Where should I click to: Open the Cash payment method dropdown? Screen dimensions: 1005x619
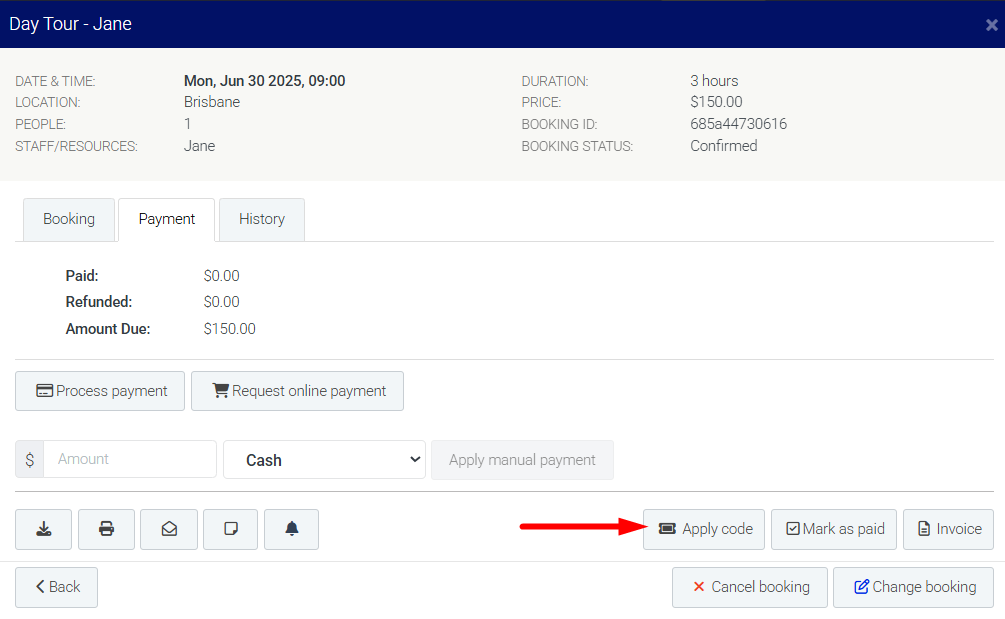324,460
